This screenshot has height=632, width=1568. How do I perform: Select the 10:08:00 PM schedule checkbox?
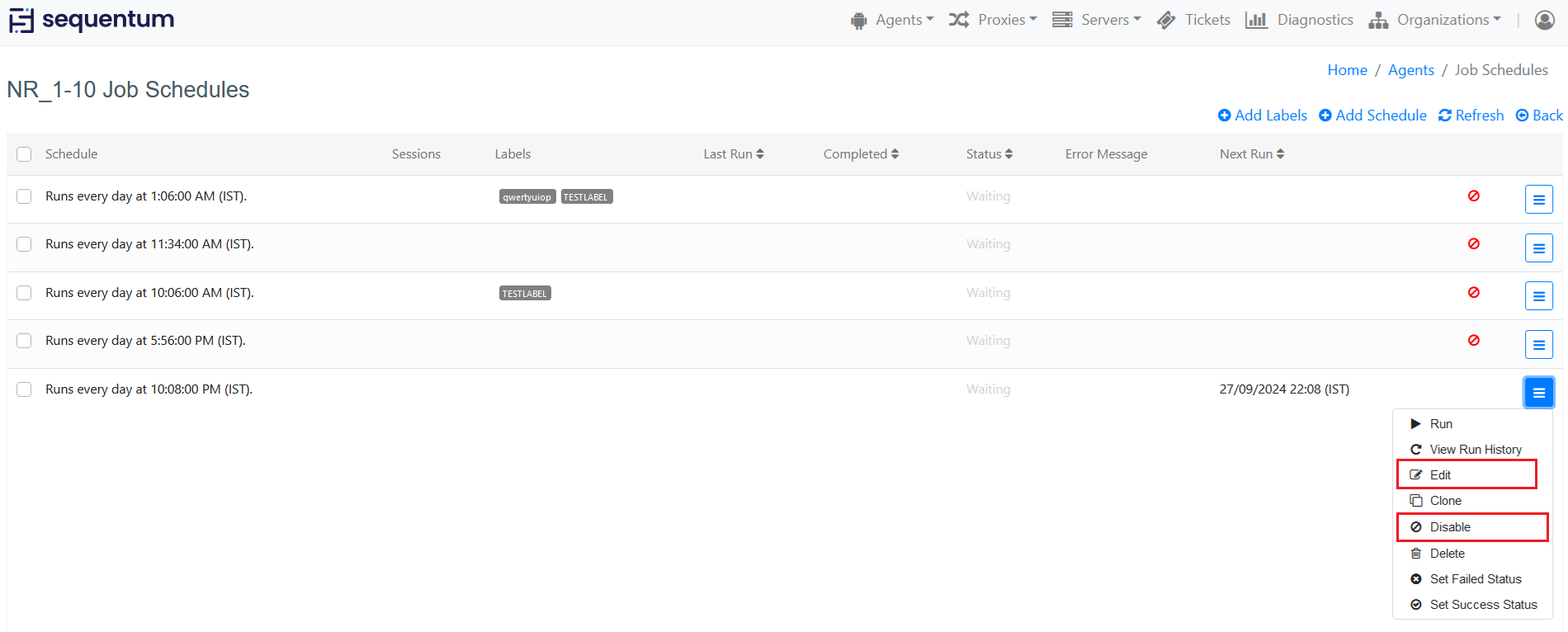point(24,389)
